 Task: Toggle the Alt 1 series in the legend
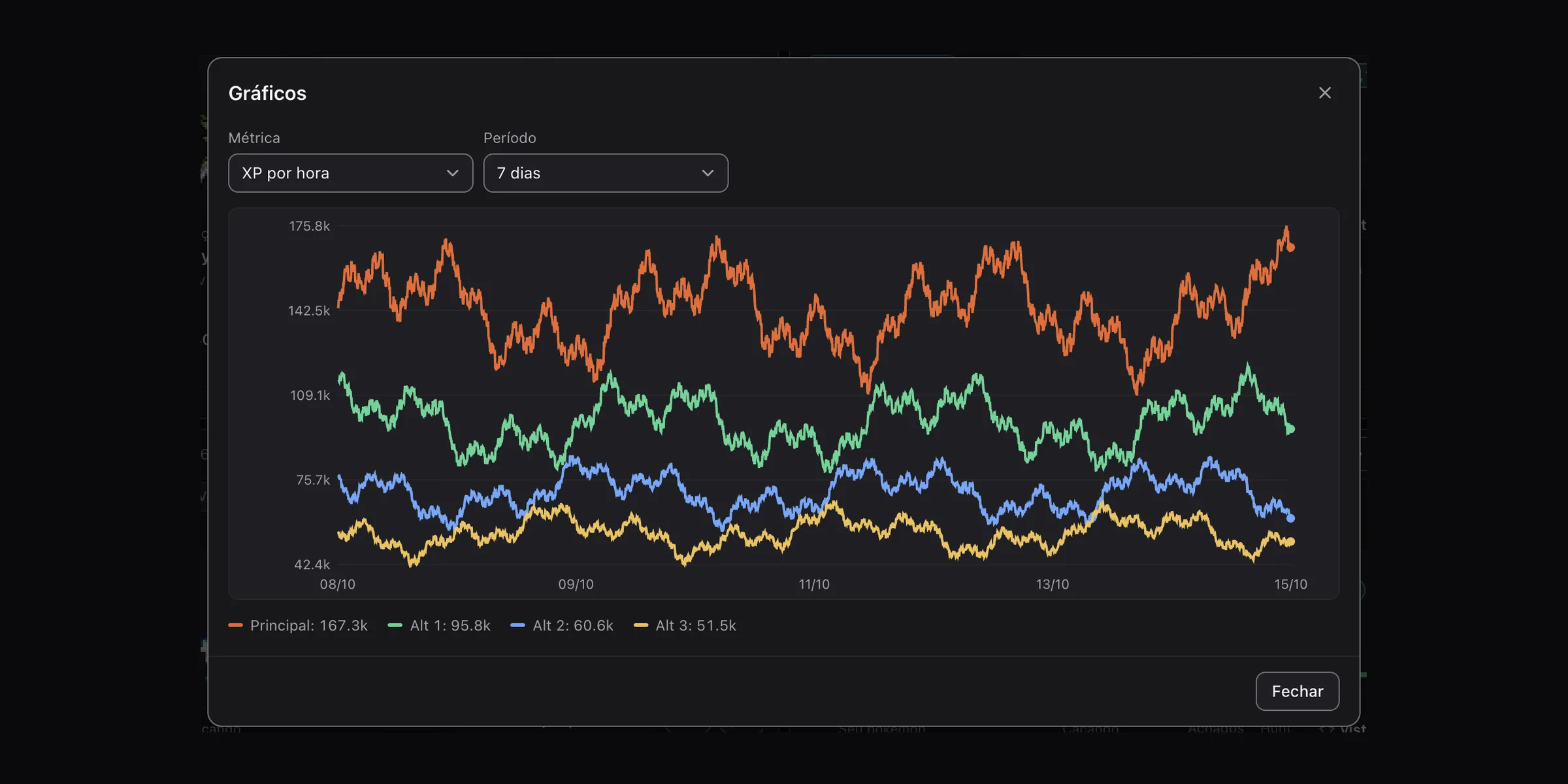[x=439, y=625]
